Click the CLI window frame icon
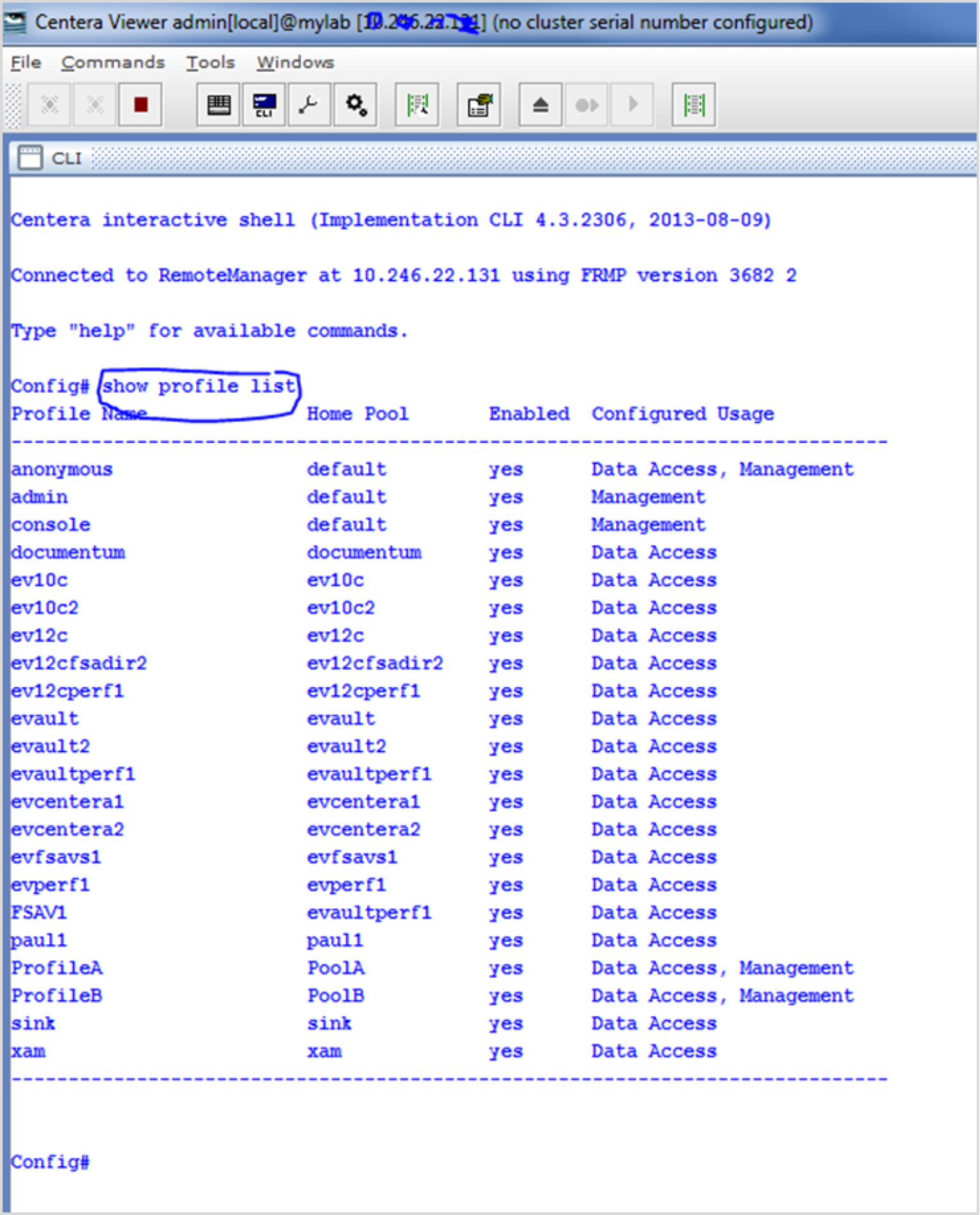 tap(30, 157)
